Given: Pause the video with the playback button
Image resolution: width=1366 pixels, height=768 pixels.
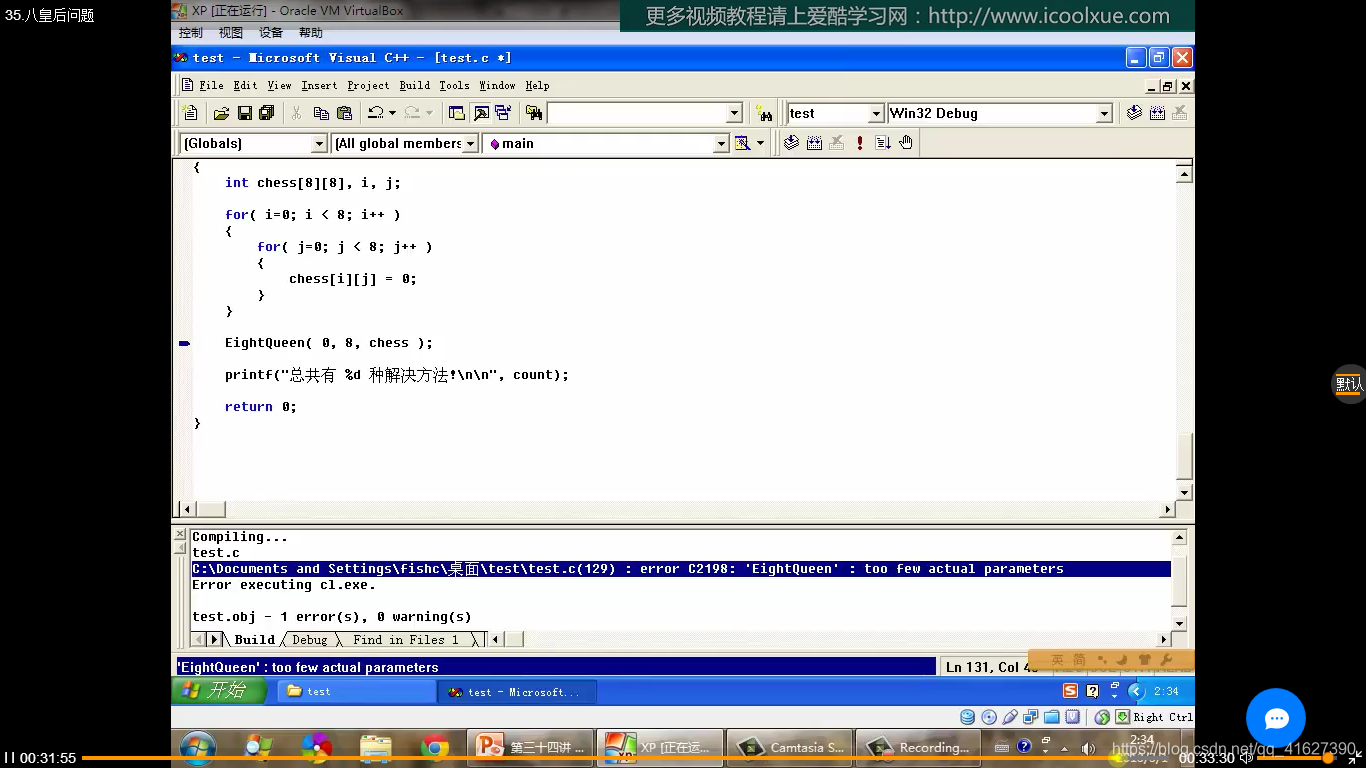Looking at the screenshot, I should pyautogui.click(x=10, y=758).
